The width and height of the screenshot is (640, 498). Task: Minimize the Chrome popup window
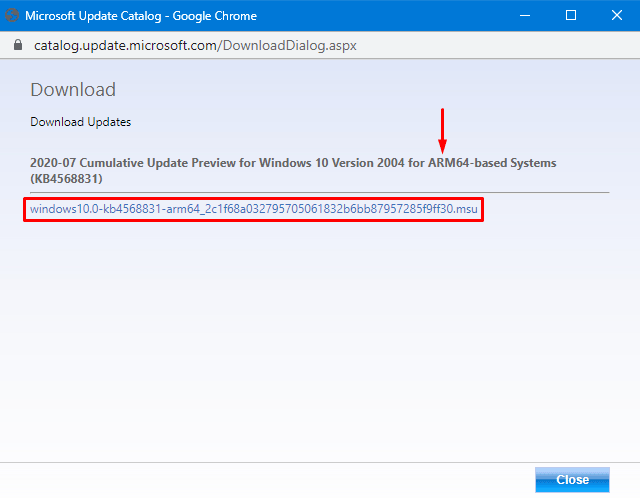point(524,16)
